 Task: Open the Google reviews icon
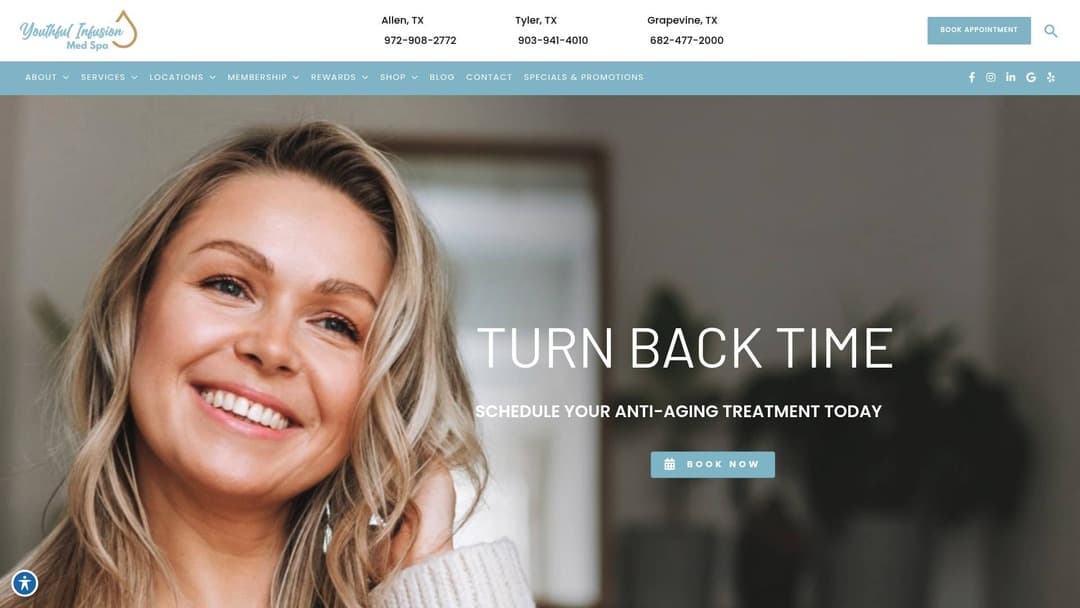1031,77
